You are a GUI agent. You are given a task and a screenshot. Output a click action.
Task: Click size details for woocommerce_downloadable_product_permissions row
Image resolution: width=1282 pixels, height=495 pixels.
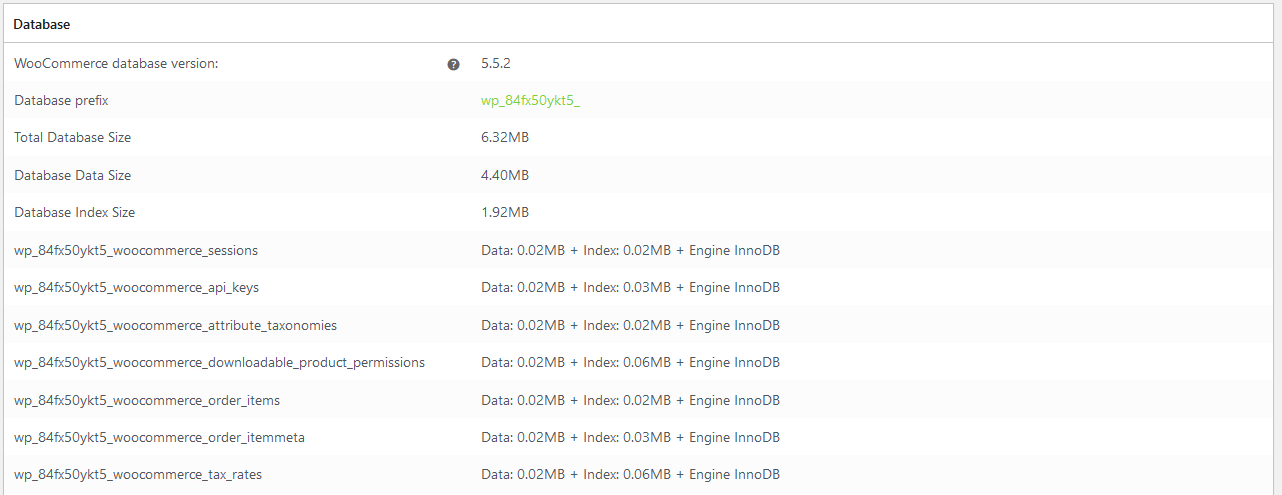[x=630, y=362]
